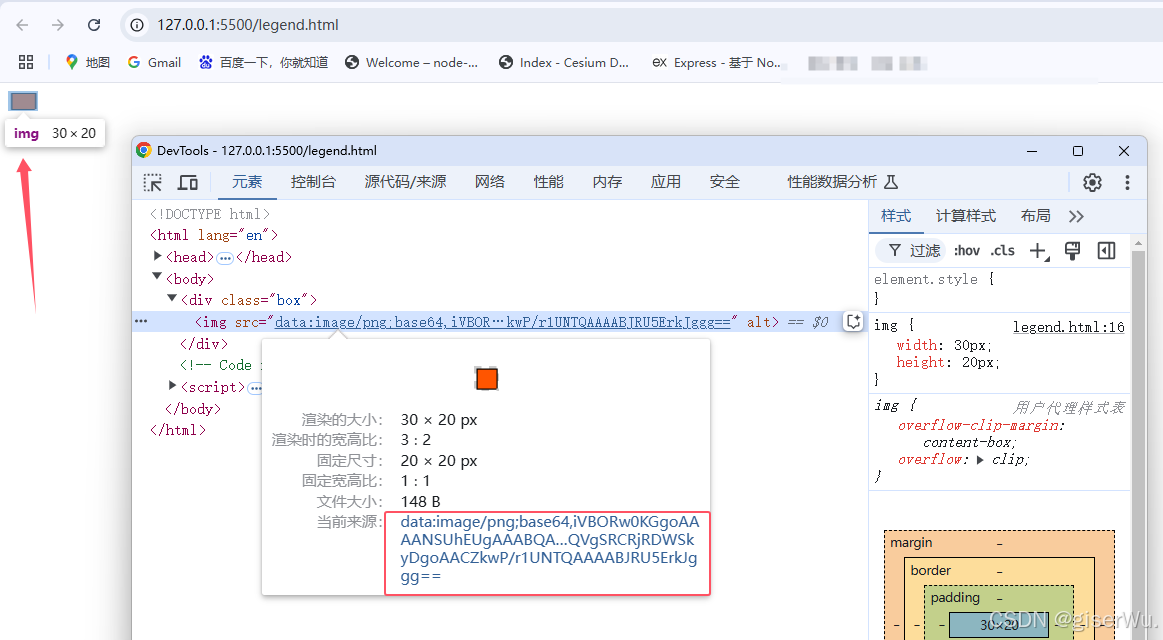
Task: Activate the inspect element picker tool
Action: pos(153,182)
